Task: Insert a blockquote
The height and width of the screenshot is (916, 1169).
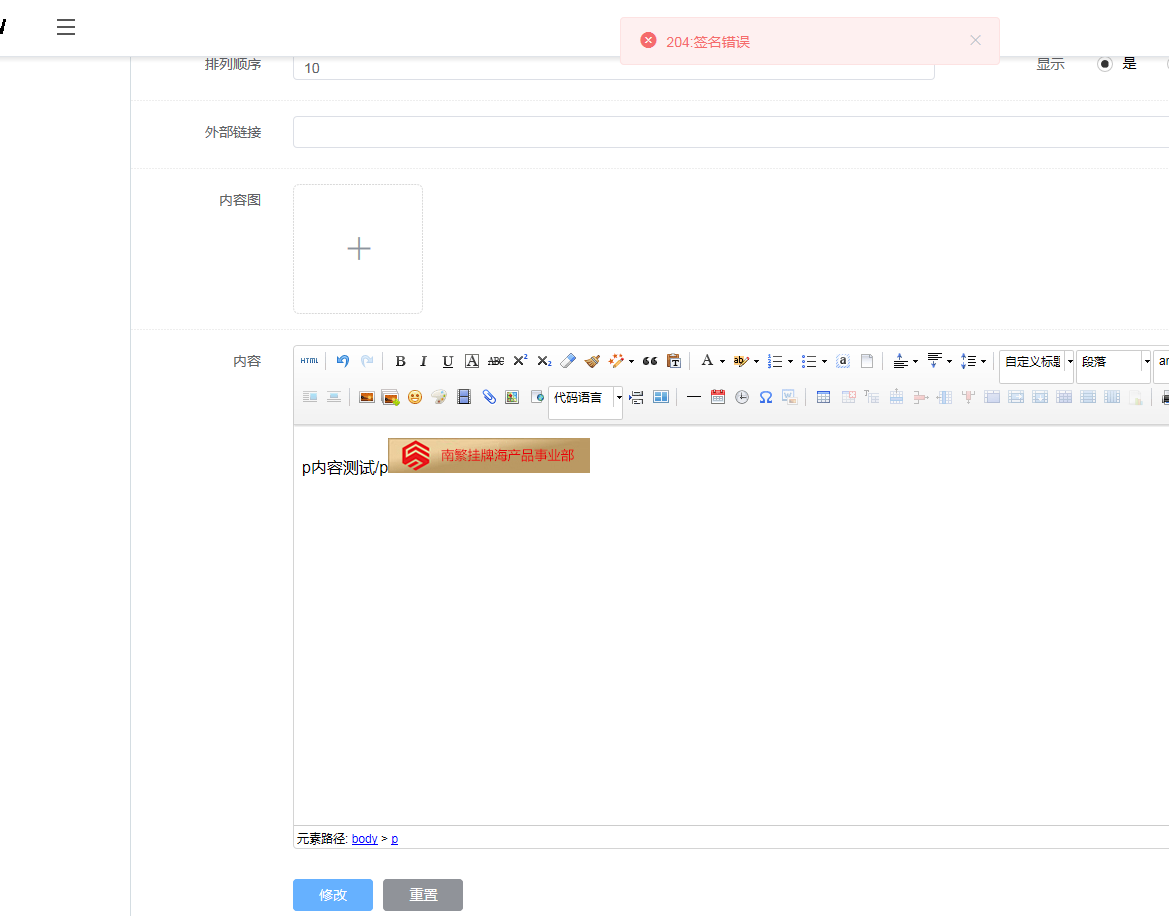Action: click(649, 361)
